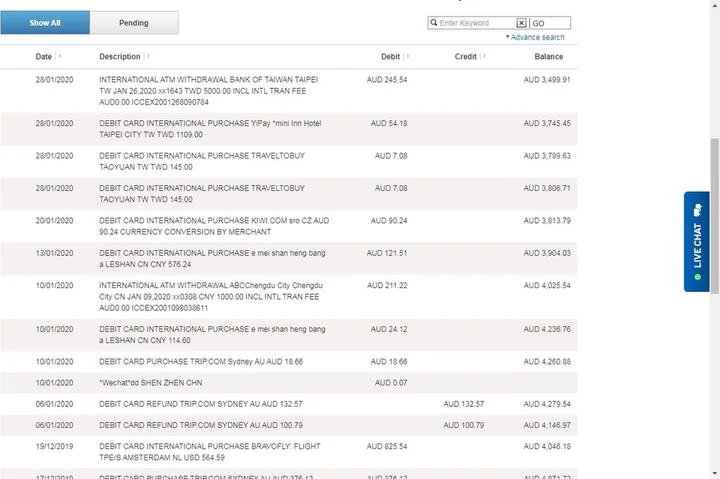This screenshot has width=720, height=479.
Task: Open the Advance search link
Action: pyautogui.click(x=537, y=37)
